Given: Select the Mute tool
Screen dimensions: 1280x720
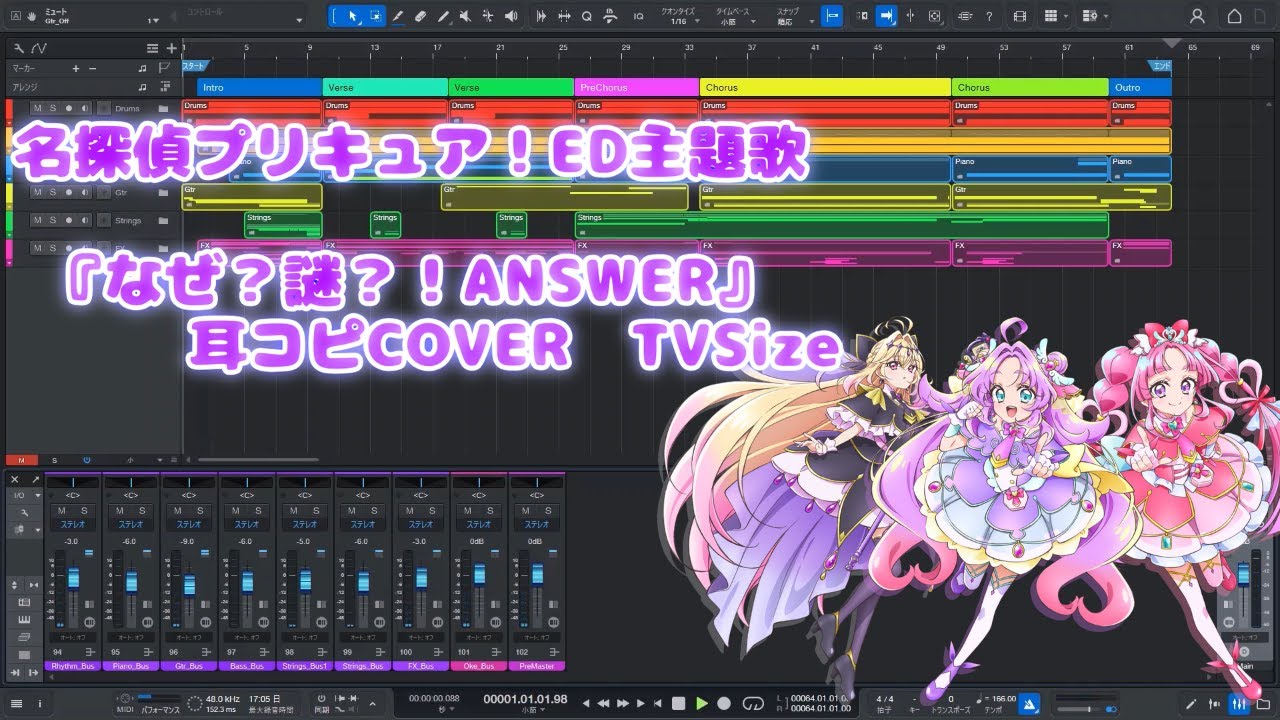Looking at the screenshot, I should coord(465,16).
